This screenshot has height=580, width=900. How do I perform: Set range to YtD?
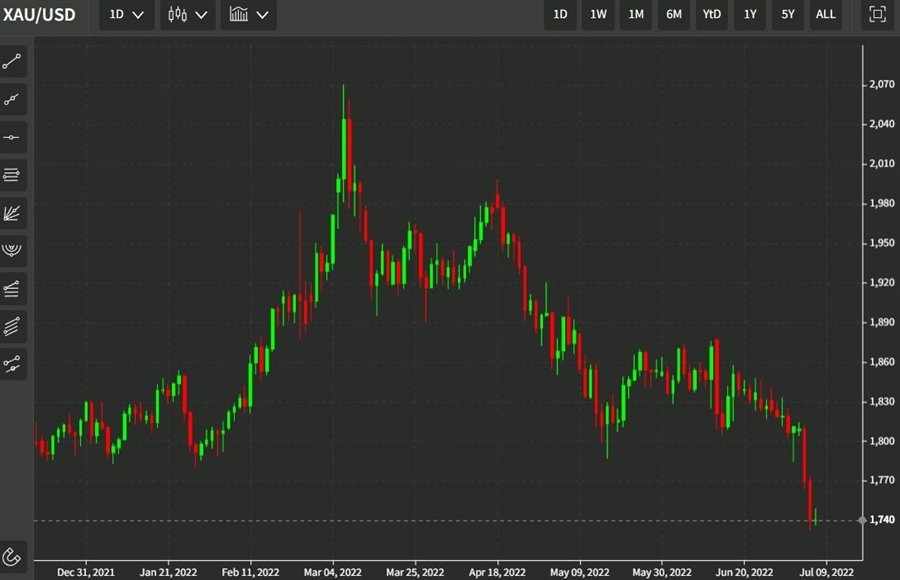coord(712,14)
